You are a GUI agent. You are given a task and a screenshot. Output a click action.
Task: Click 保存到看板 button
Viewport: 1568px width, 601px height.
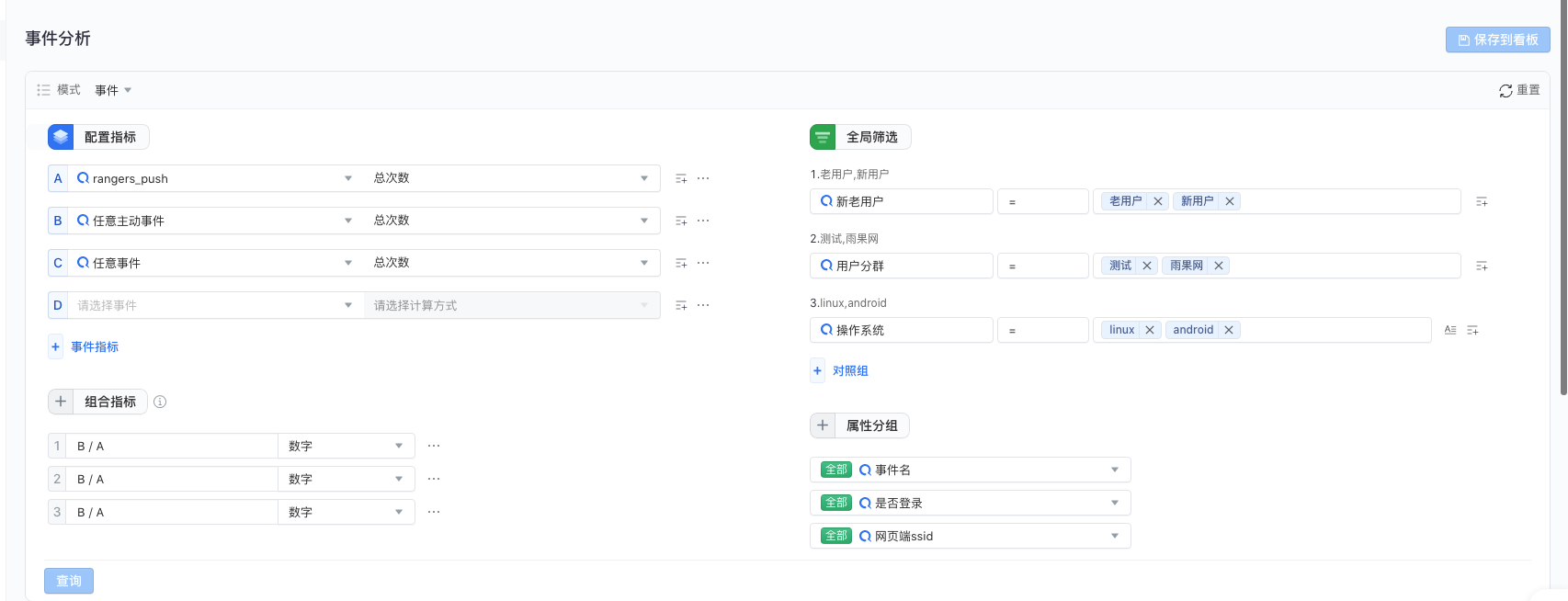click(x=1498, y=40)
